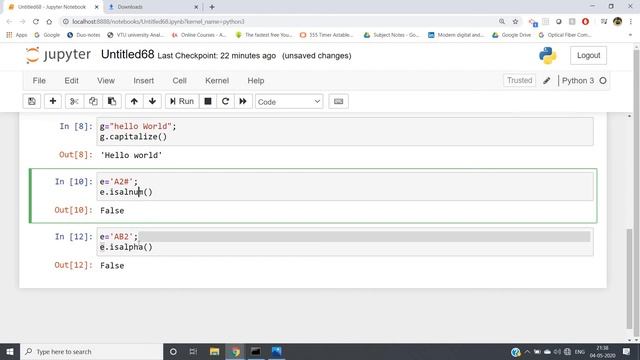Move selected cell up arrow
This screenshot has height=360, width=640.
[134, 101]
